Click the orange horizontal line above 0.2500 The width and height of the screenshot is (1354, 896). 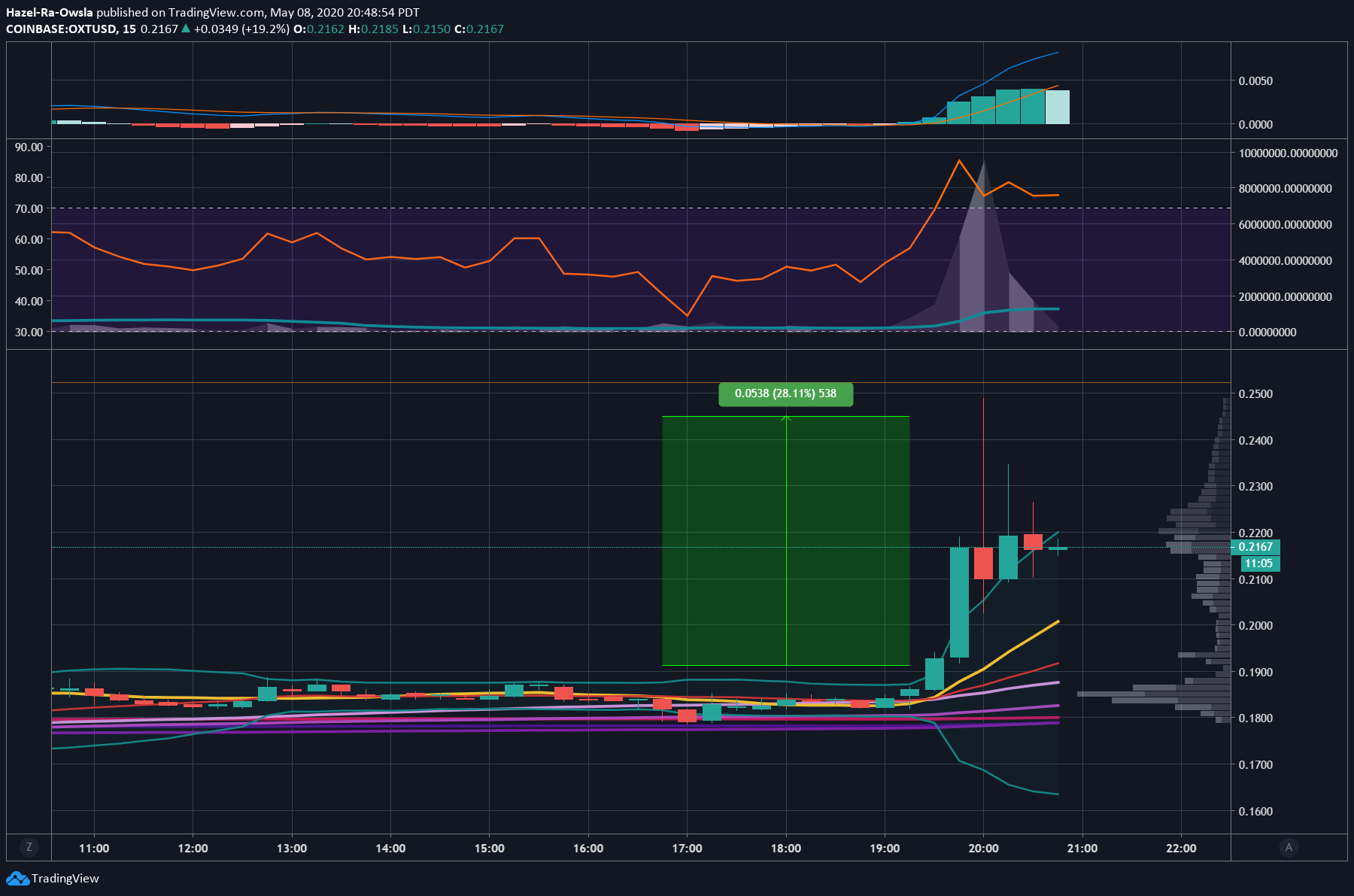(x=641, y=383)
